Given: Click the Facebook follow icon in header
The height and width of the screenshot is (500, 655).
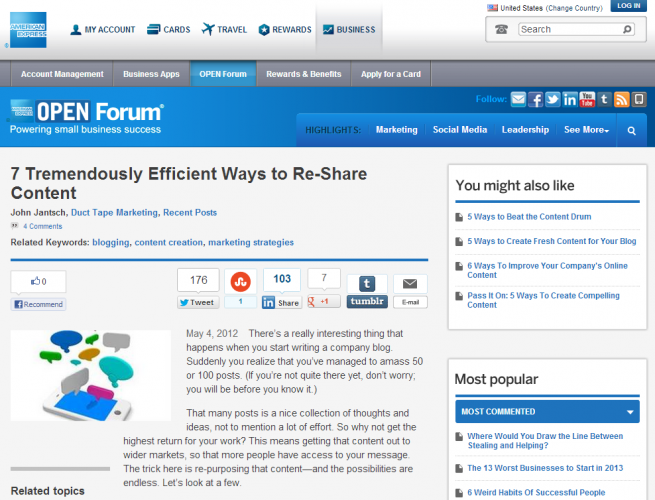Looking at the screenshot, I should click(x=535, y=99).
